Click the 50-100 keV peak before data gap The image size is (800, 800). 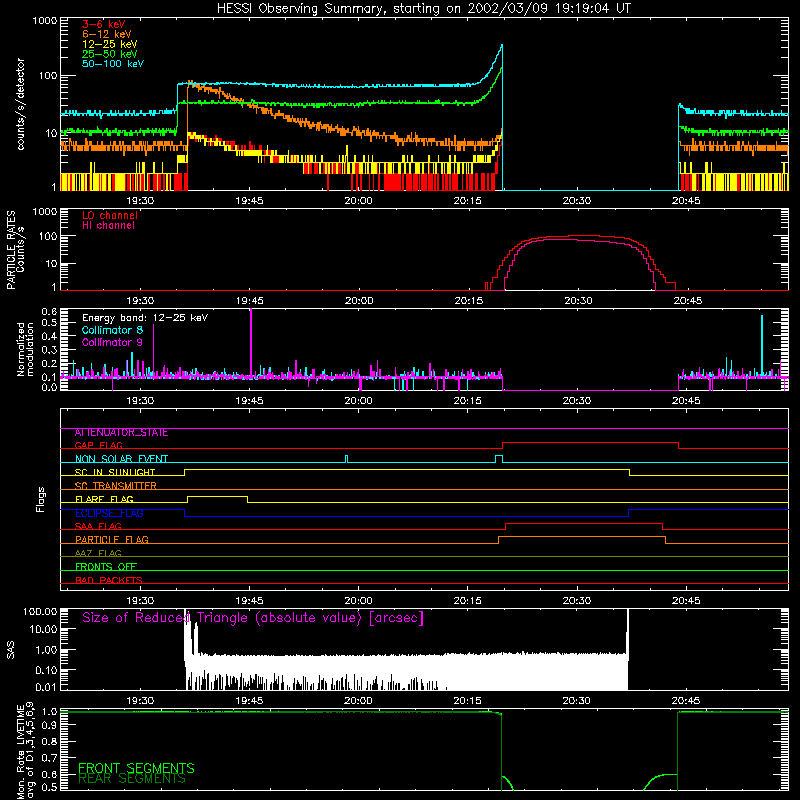[x=502, y=46]
